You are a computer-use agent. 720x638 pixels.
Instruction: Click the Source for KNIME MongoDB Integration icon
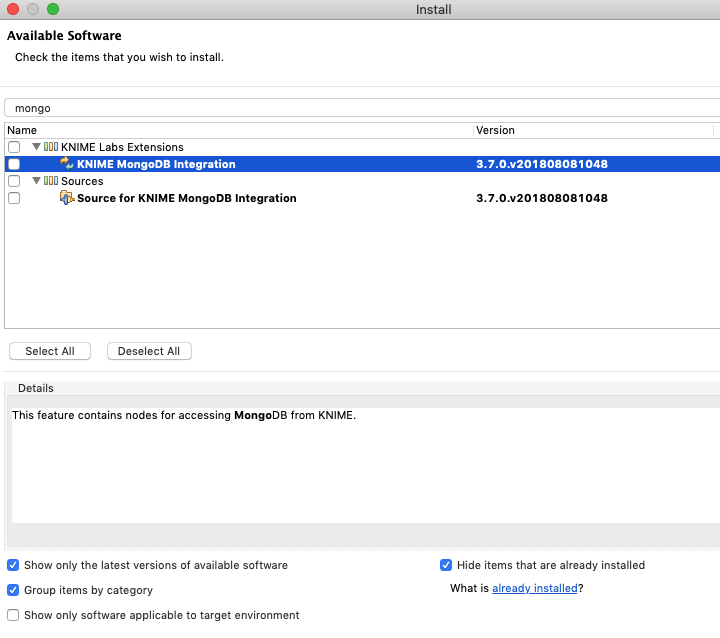(x=67, y=198)
